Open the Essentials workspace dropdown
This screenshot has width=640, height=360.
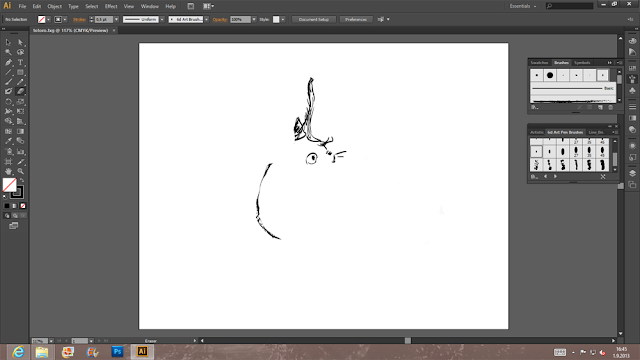coord(523,6)
